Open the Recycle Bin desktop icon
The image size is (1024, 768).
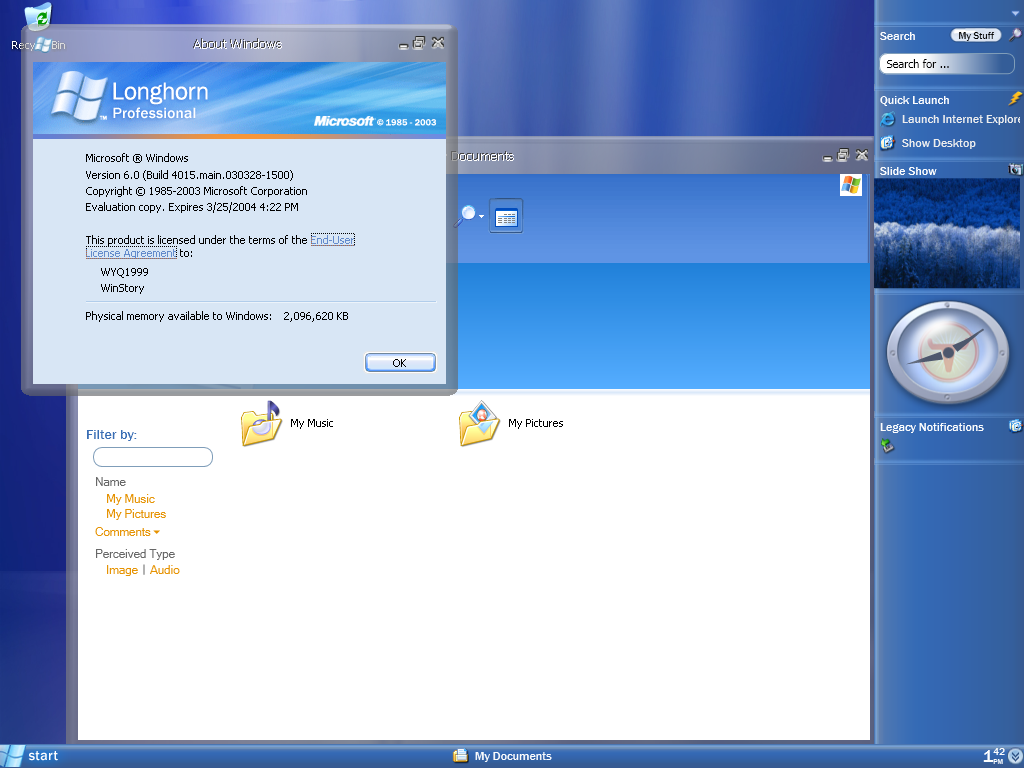pos(39,26)
